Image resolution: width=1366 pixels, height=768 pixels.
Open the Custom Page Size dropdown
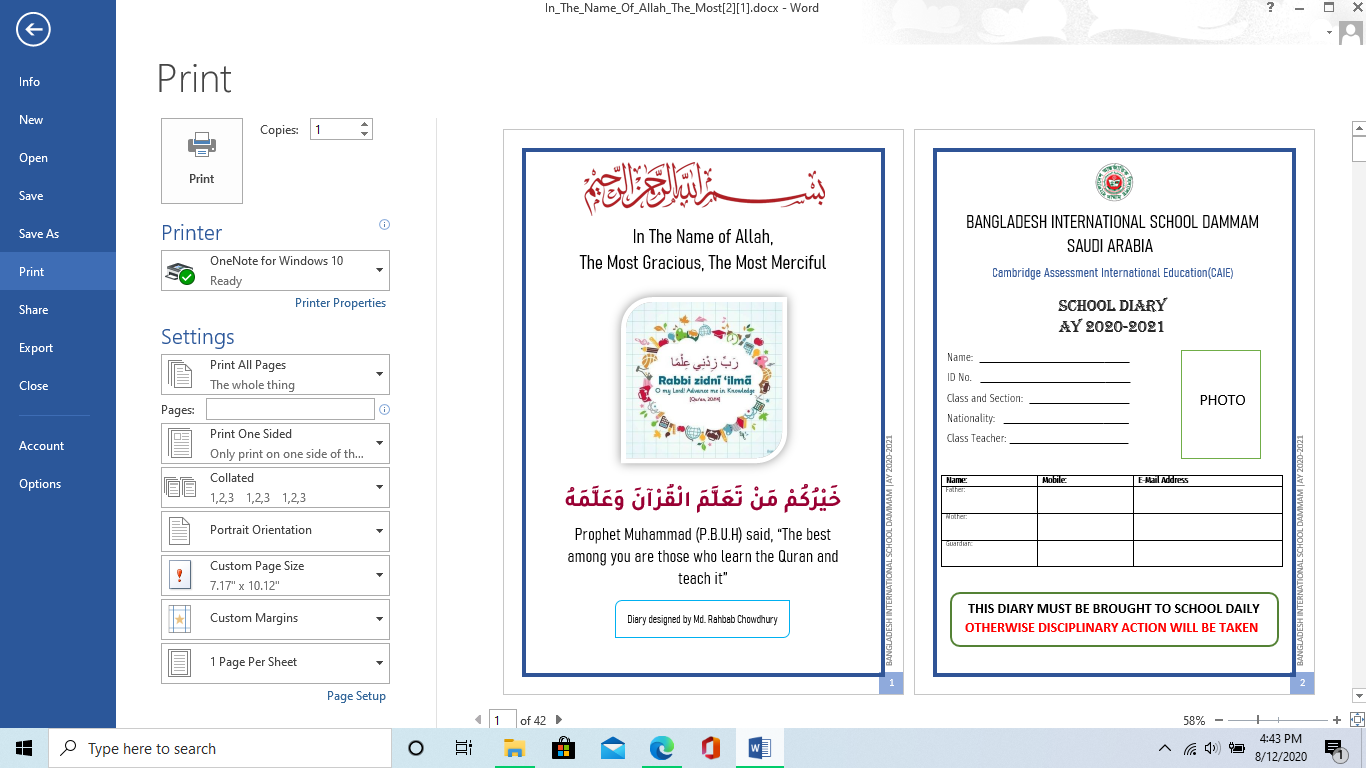(275, 575)
